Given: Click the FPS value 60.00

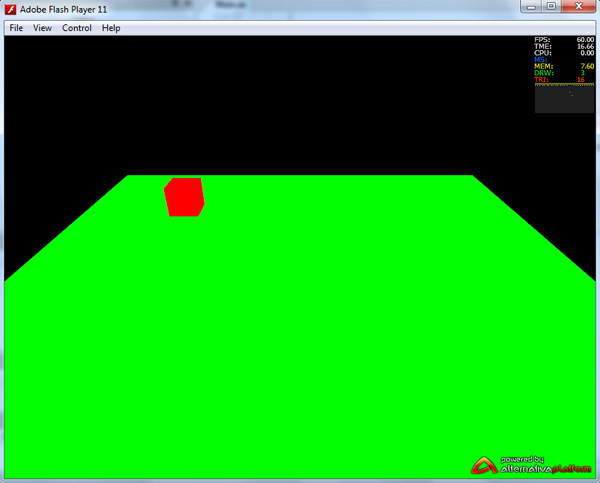Looking at the screenshot, I should tap(585, 39).
